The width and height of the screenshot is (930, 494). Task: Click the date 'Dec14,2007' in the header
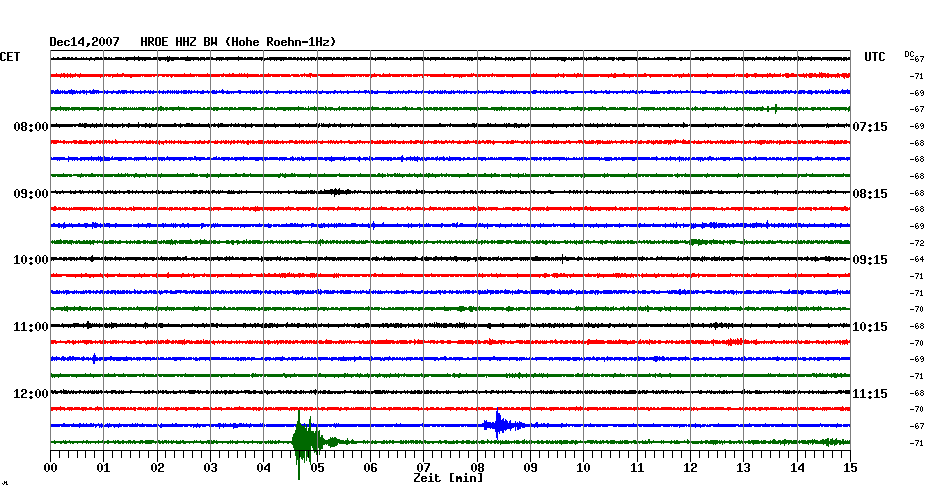click(84, 42)
